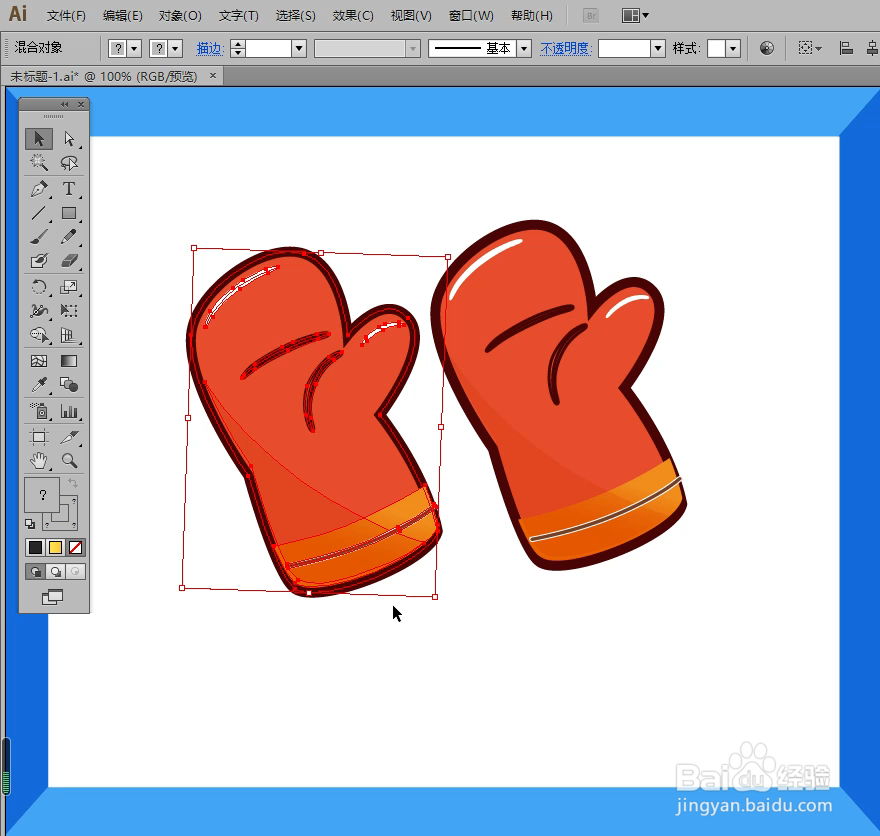Reset to default fill and stroke
Viewport: 880px width, 836px height.
click(x=30, y=524)
